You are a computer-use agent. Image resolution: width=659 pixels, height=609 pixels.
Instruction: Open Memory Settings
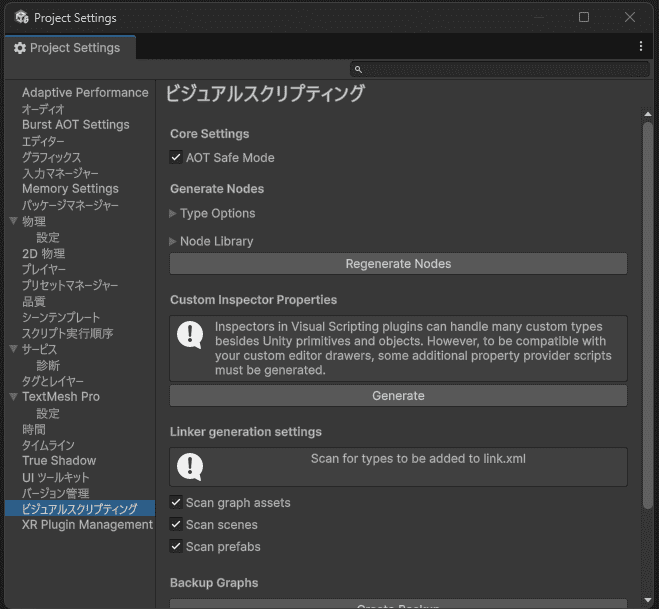[70, 189]
